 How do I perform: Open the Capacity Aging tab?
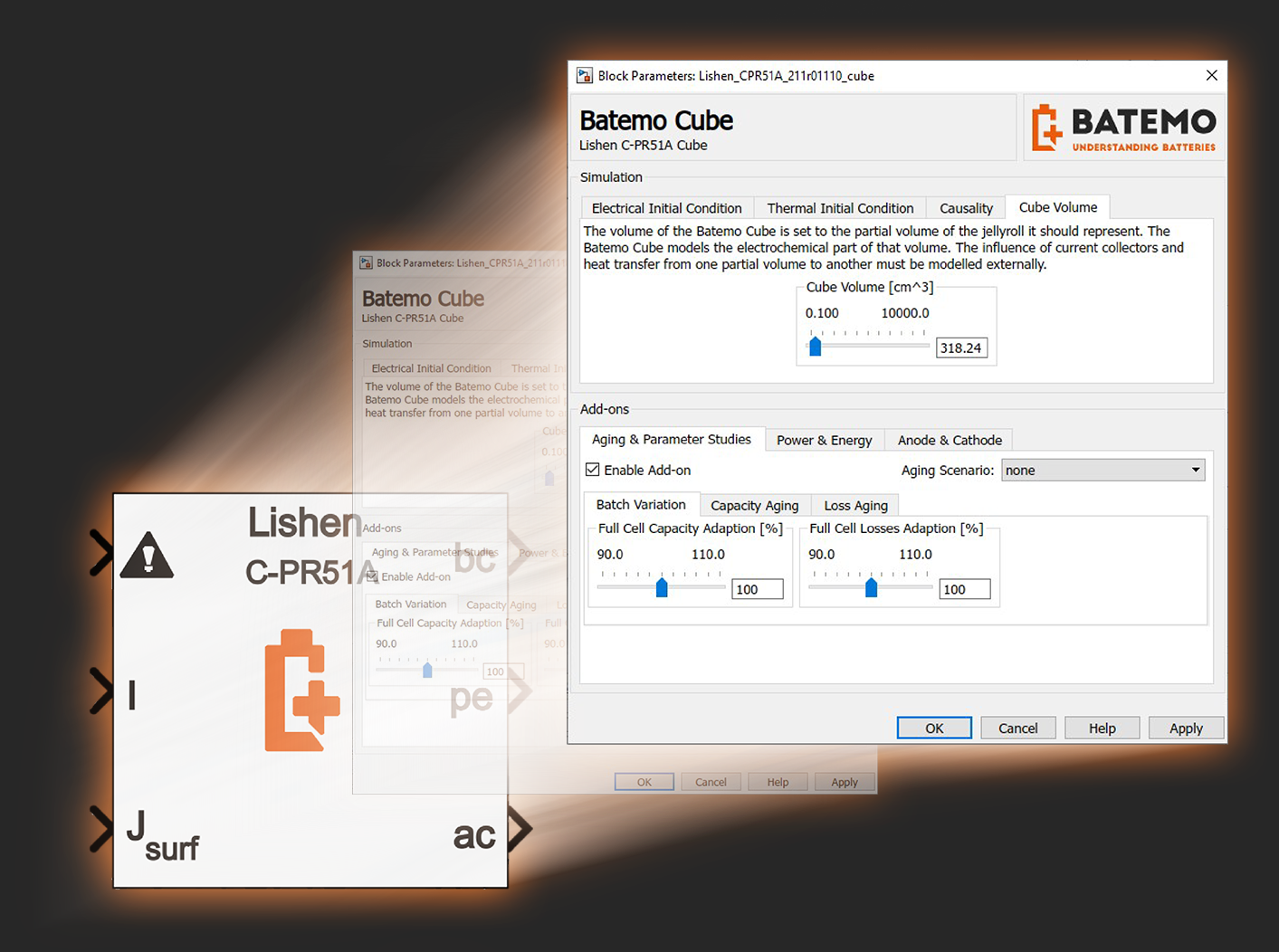point(754,505)
